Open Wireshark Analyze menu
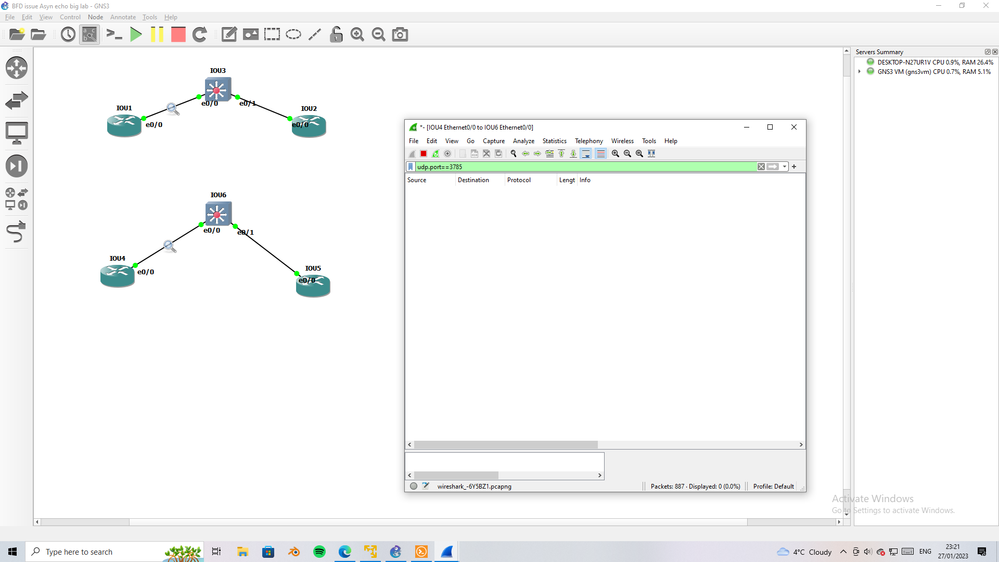This screenshot has width=999, height=562. click(523, 141)
